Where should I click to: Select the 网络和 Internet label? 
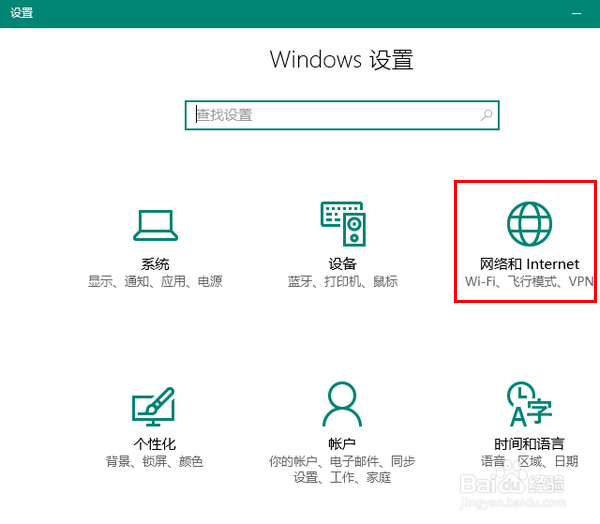coord(530,264)
